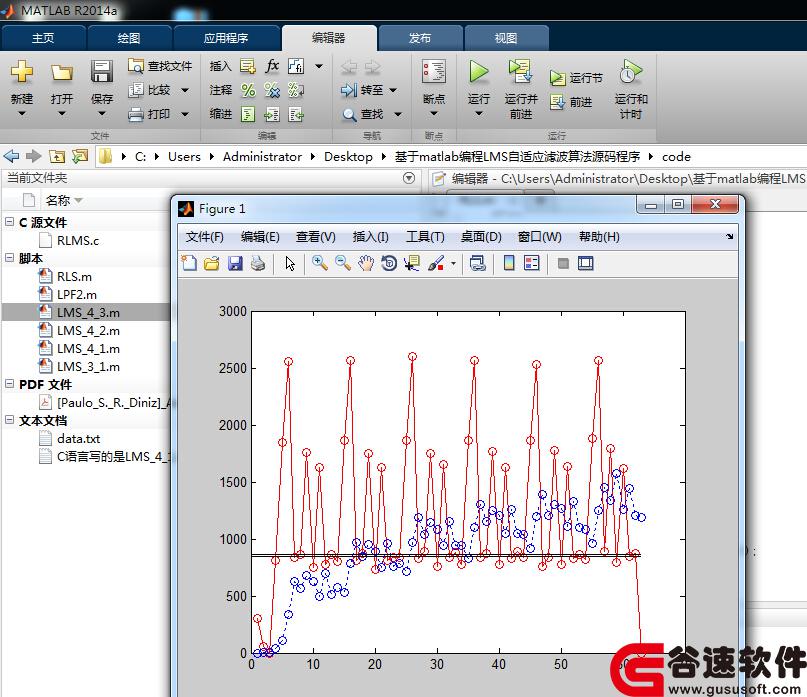
Task: Click the Open (打开) folder icon
Action: [62, 73]
